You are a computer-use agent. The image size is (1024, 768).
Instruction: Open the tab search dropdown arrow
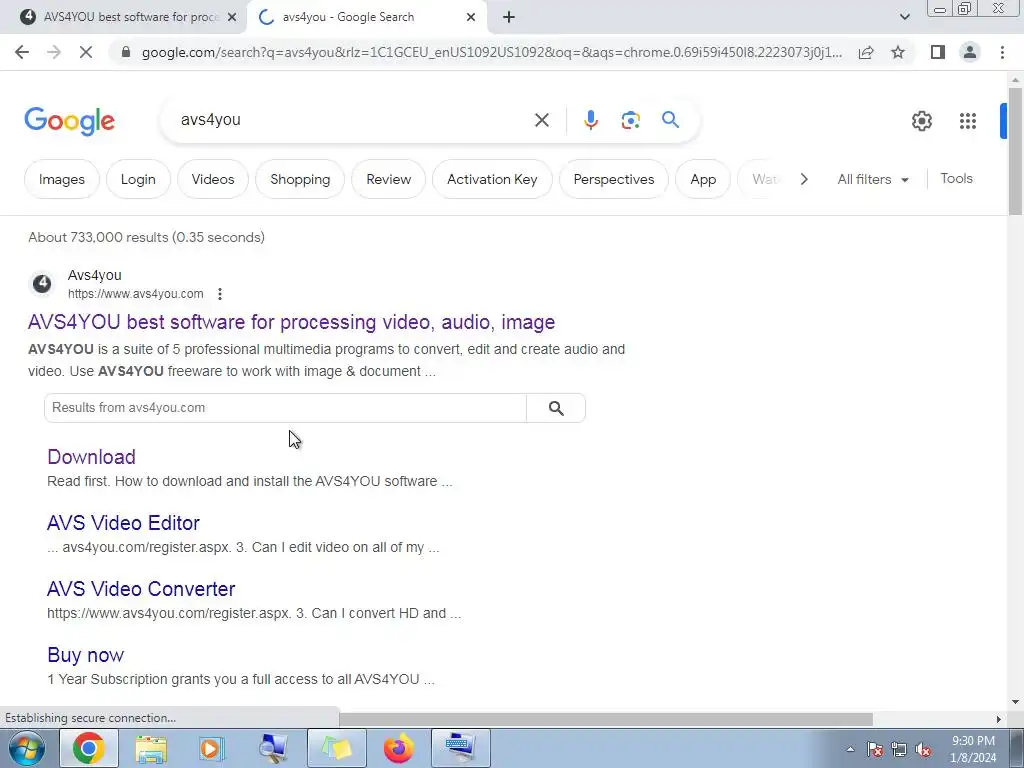pos(904,18)
